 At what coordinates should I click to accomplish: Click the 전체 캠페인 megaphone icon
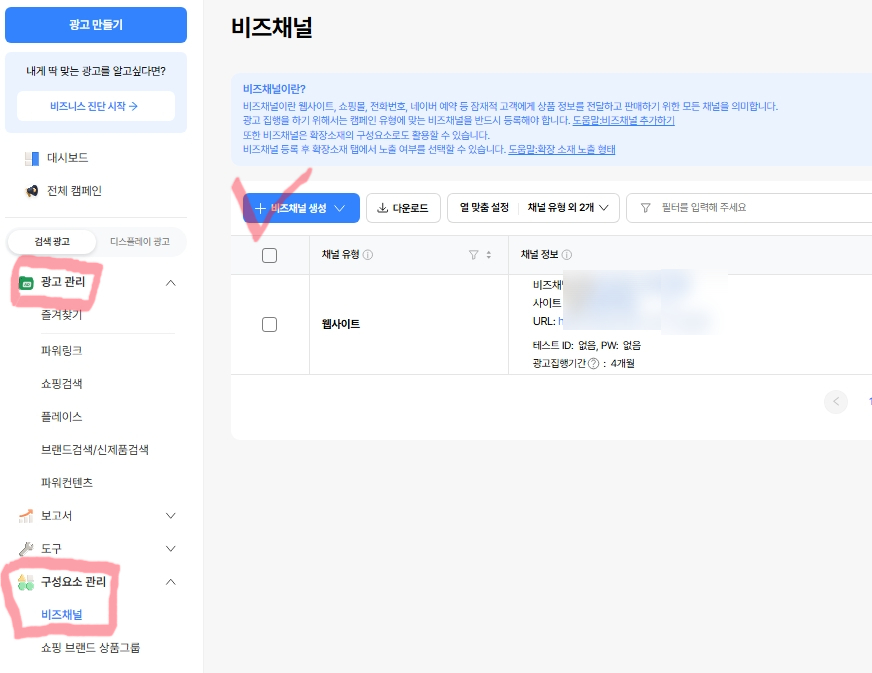tap(32, 191)
